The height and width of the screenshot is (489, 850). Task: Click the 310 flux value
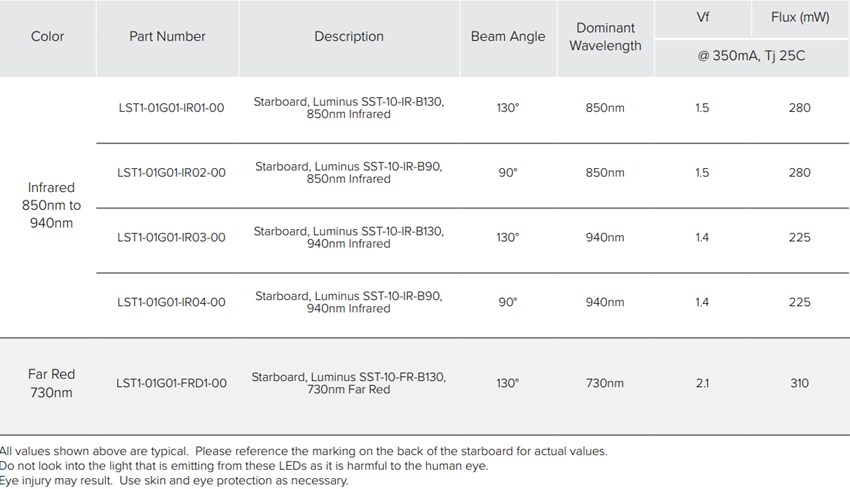(799, 383)
